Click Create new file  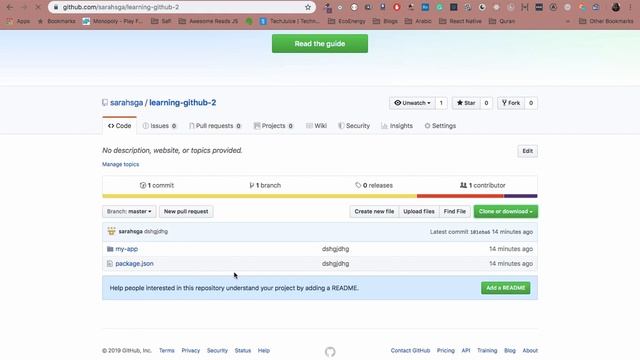click(374, 211)
